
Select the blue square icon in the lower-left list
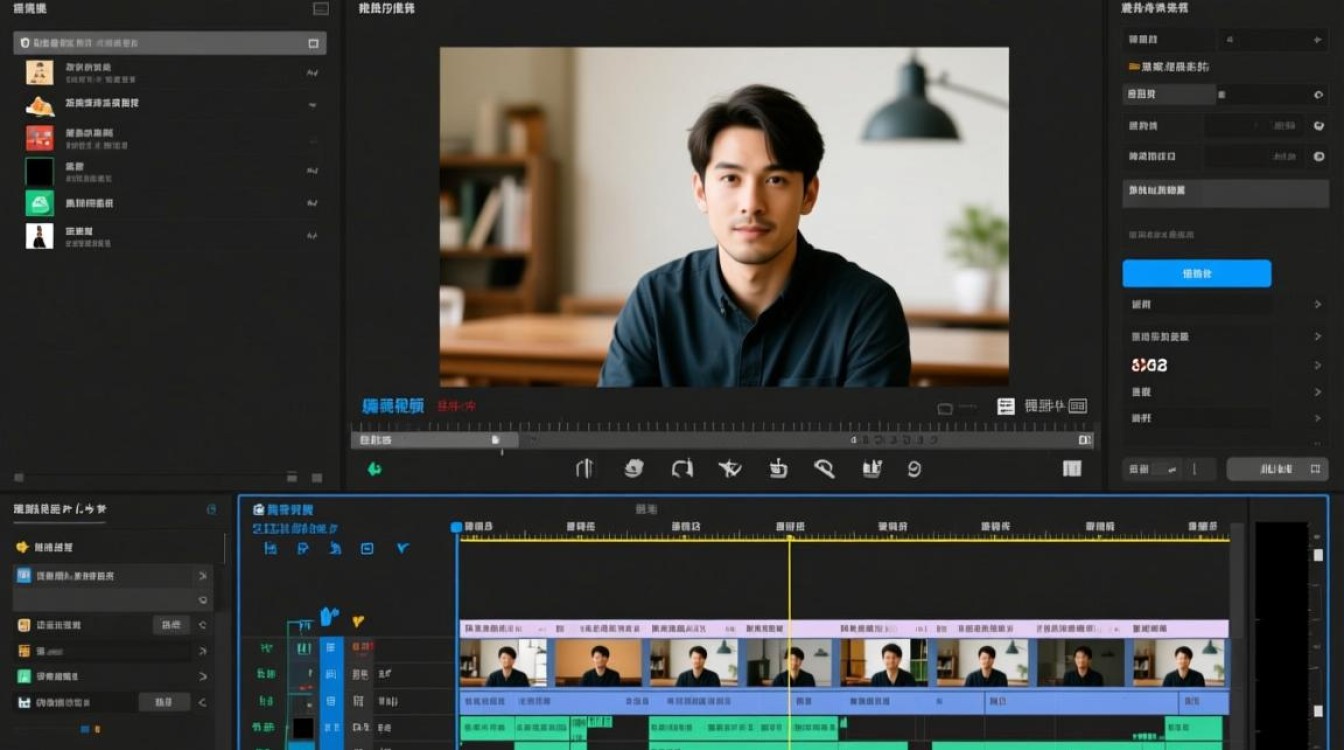(24, 575)
